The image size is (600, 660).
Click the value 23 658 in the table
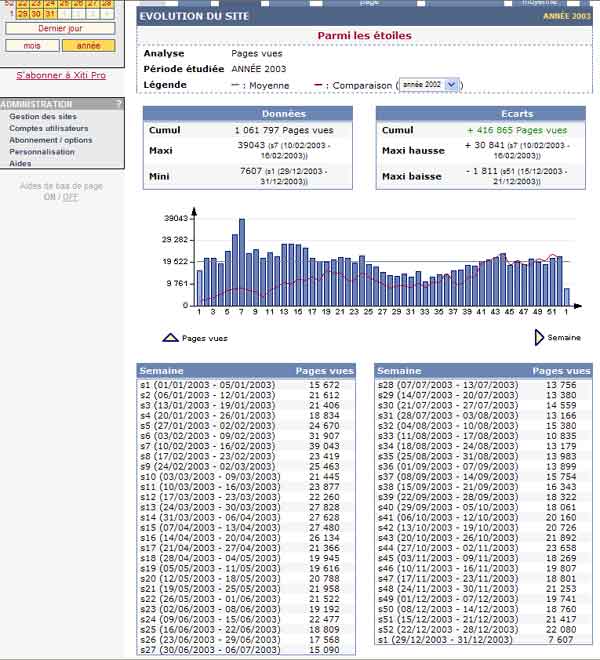[x=561, y=548]
